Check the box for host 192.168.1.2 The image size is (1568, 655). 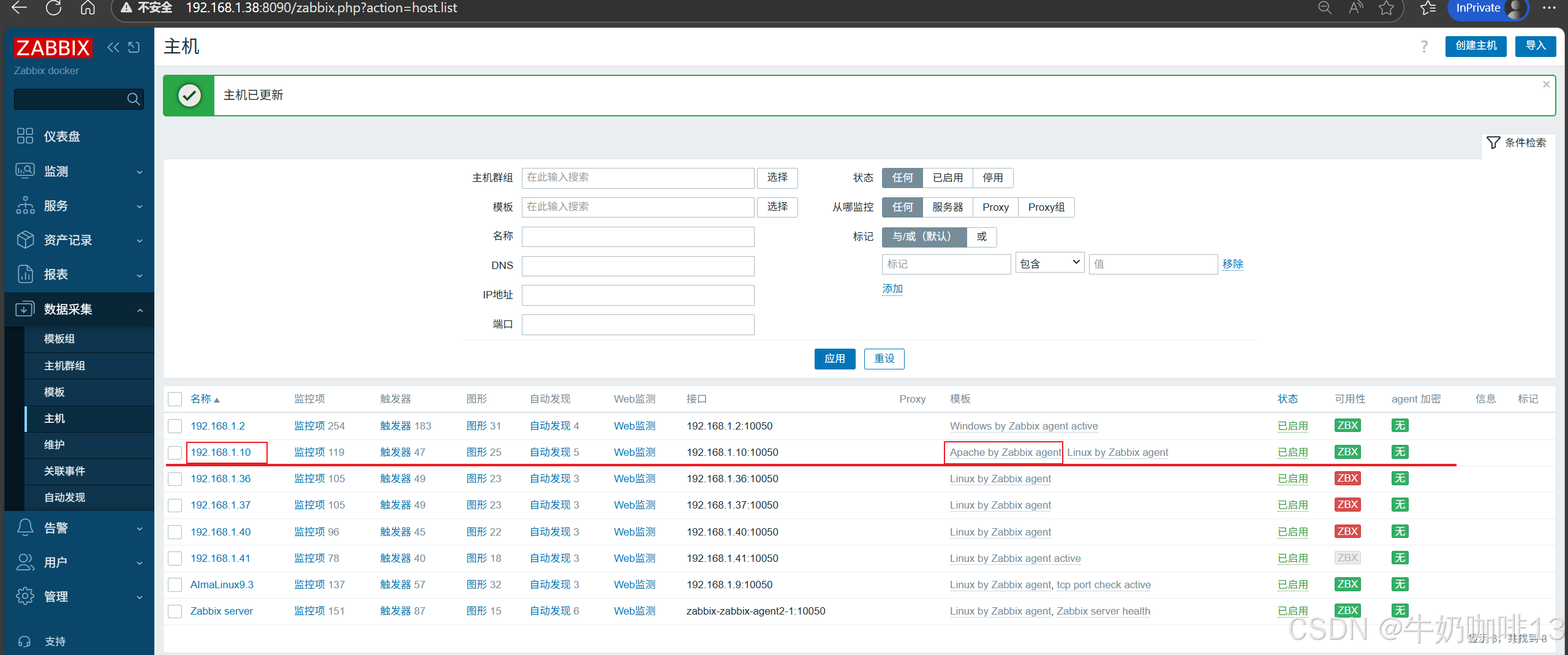[175, 426]
